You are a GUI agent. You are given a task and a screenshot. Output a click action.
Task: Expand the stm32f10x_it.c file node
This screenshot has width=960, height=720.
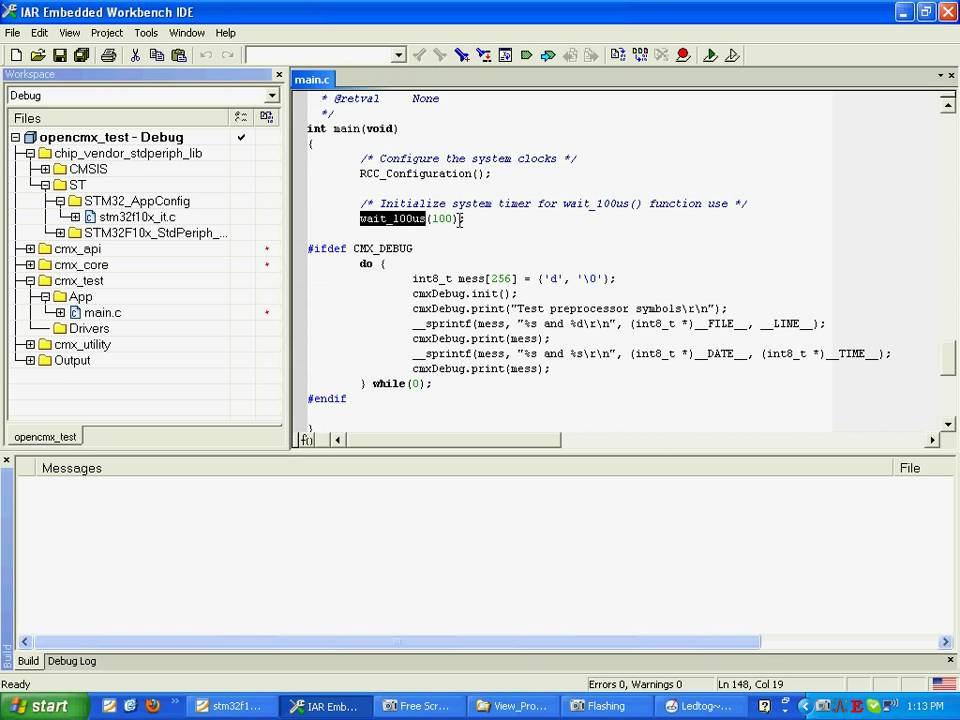[75, 217]
